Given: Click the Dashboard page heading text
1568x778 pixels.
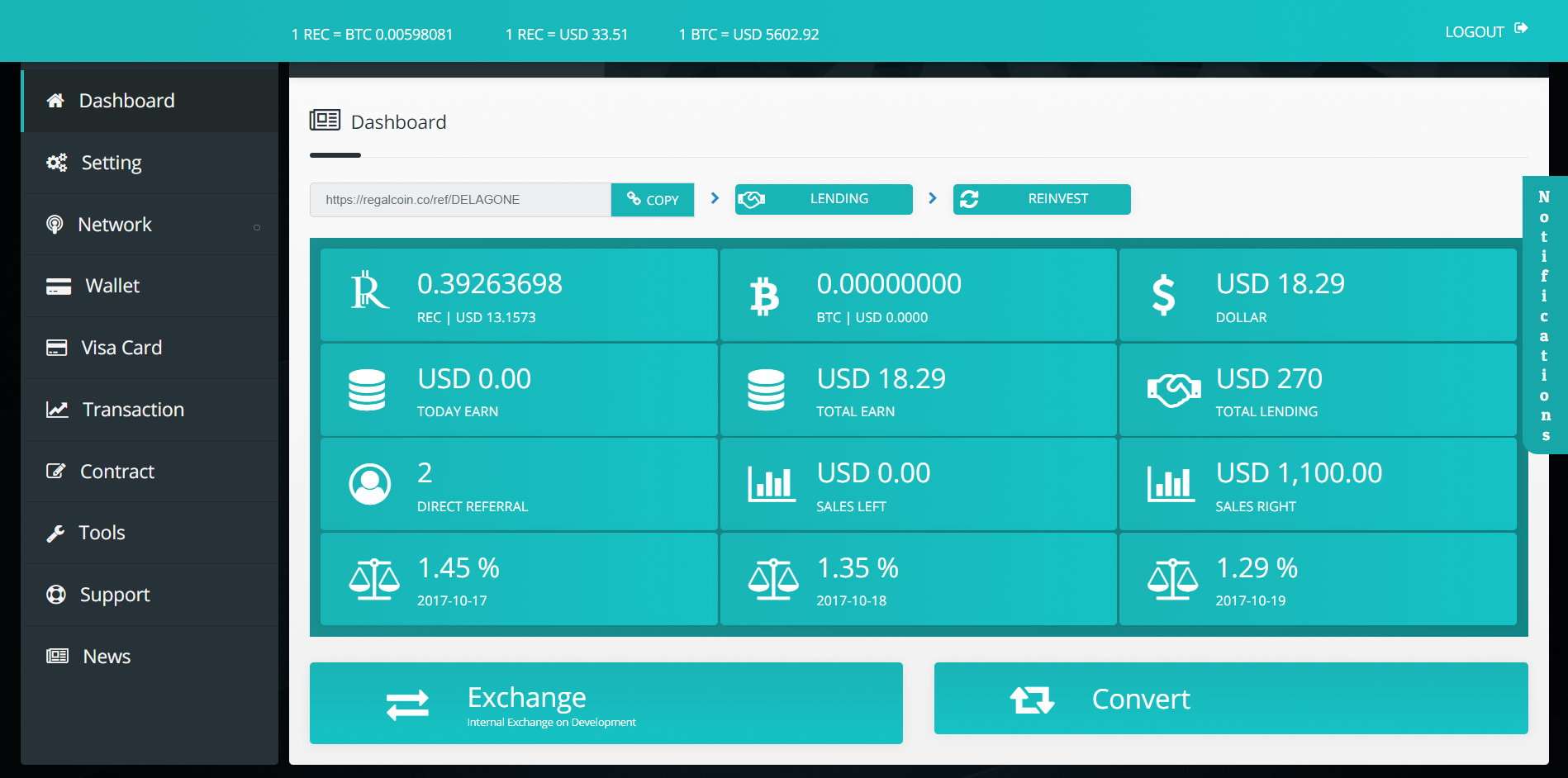Looking at the screenshot, I should pyautogui.click(x=399, y=122).
